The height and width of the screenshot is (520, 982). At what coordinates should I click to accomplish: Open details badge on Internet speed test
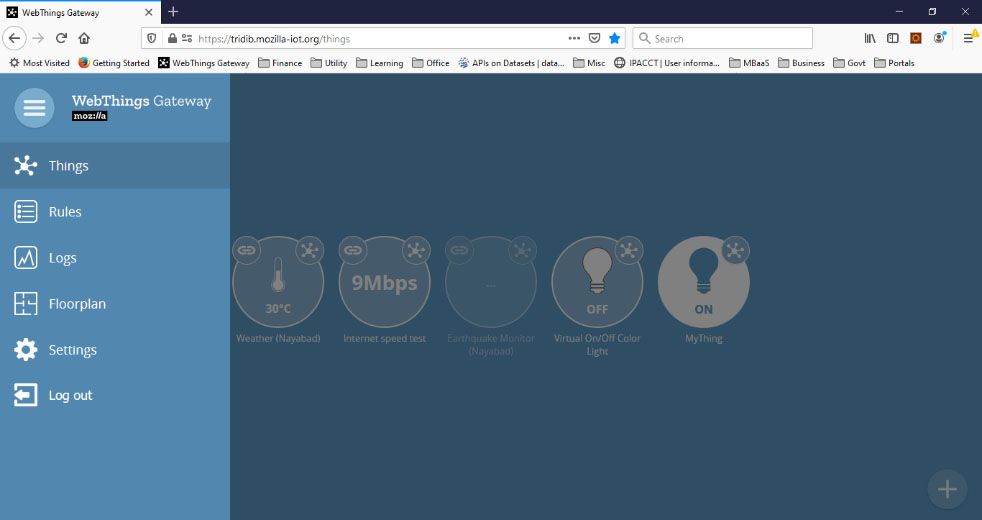click(416, 251)
